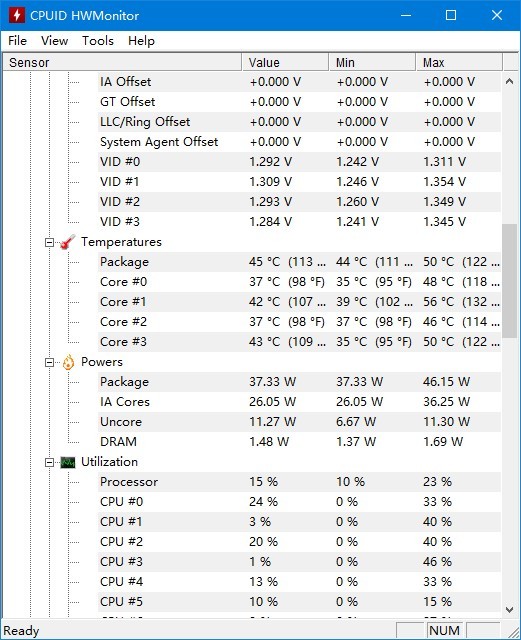Collapse the Utilization section
Viewport: 521px width, 640px height.
49,462
